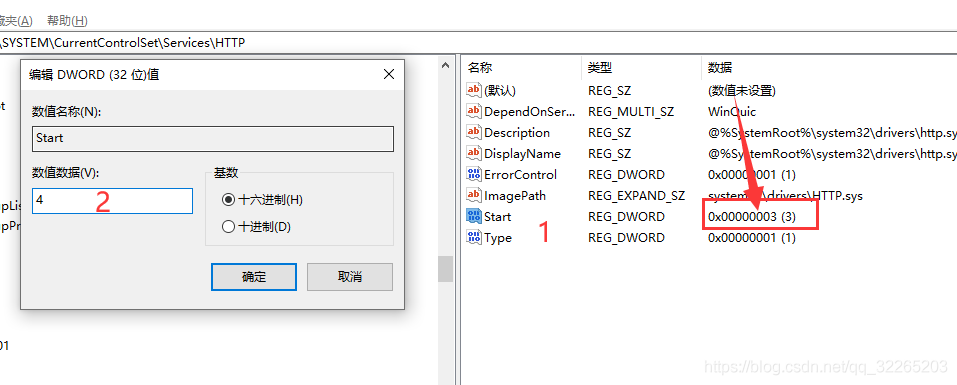Click the tree pane scroll-up arrow
The image size is (957, 385).
(x=446, y=63)
